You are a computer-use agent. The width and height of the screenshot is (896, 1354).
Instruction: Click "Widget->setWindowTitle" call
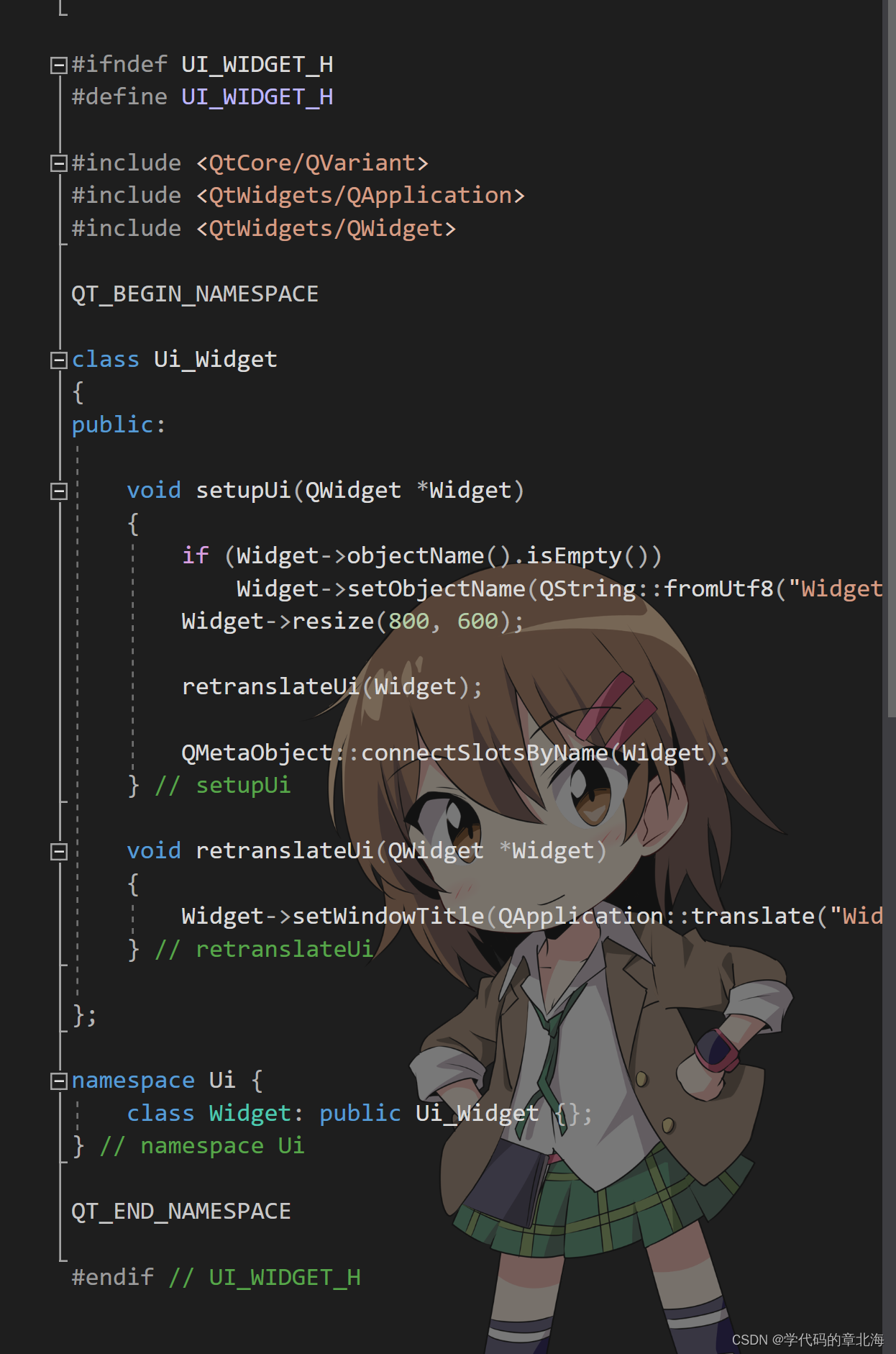(333, 917)
